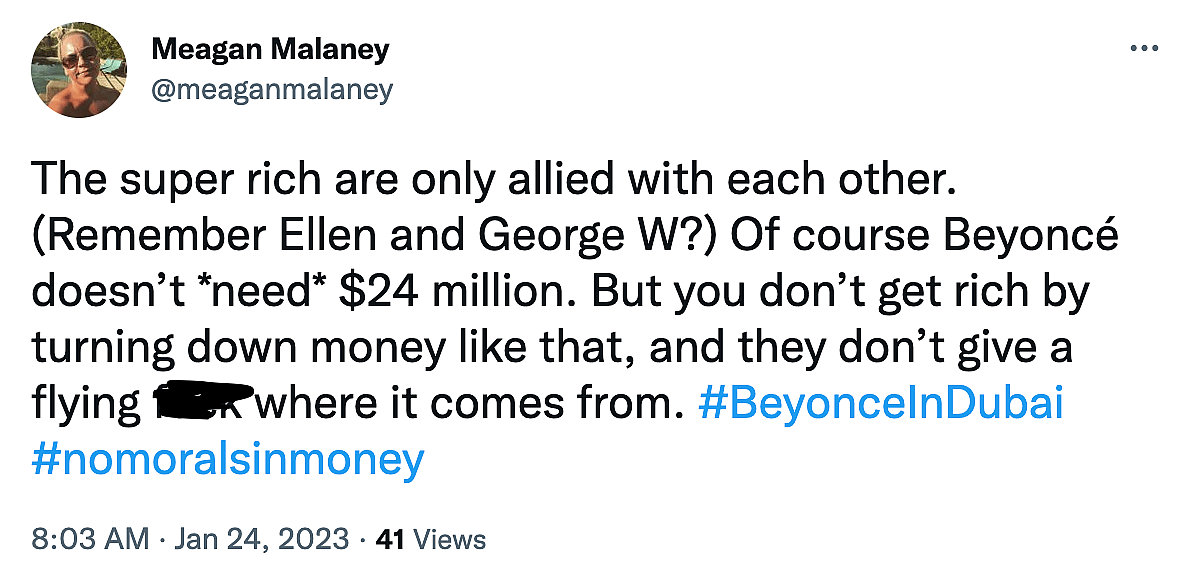Click Meagan Malaney's profile avatar photo
Image resolution: width=1192 pixels, height=576 pixels.
(79, 69)
